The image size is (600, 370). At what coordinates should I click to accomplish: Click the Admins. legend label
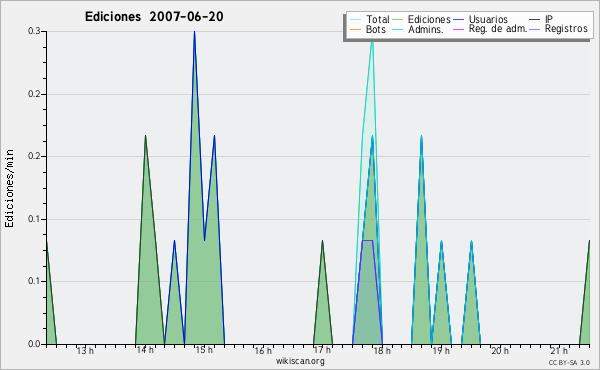coord(426,29)
